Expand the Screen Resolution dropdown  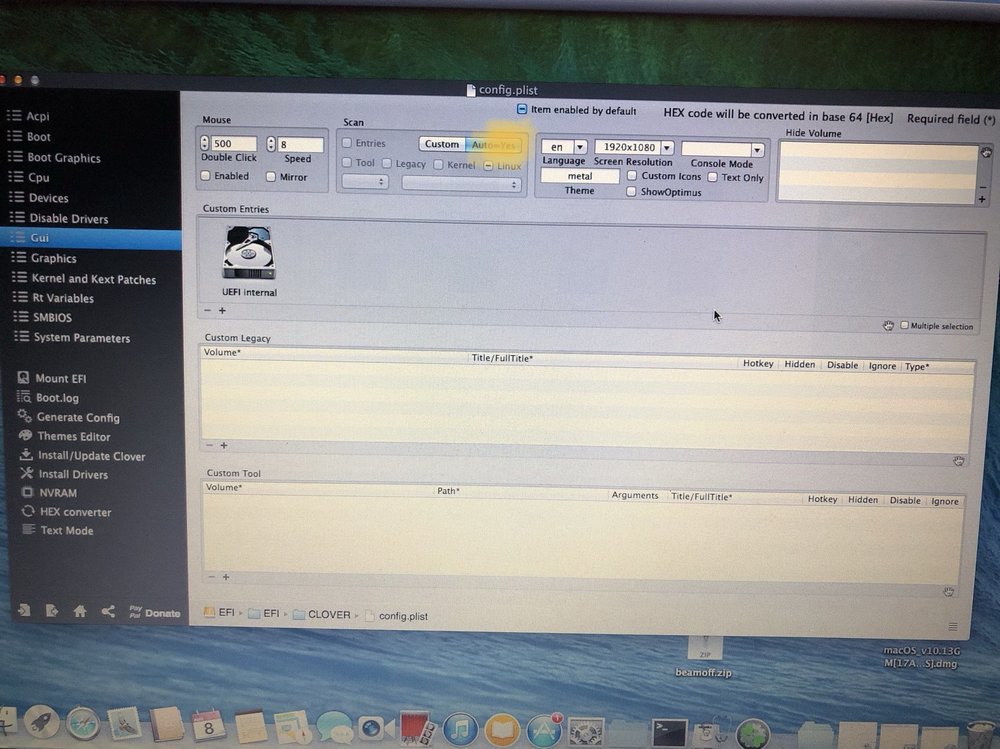(635, 147)
